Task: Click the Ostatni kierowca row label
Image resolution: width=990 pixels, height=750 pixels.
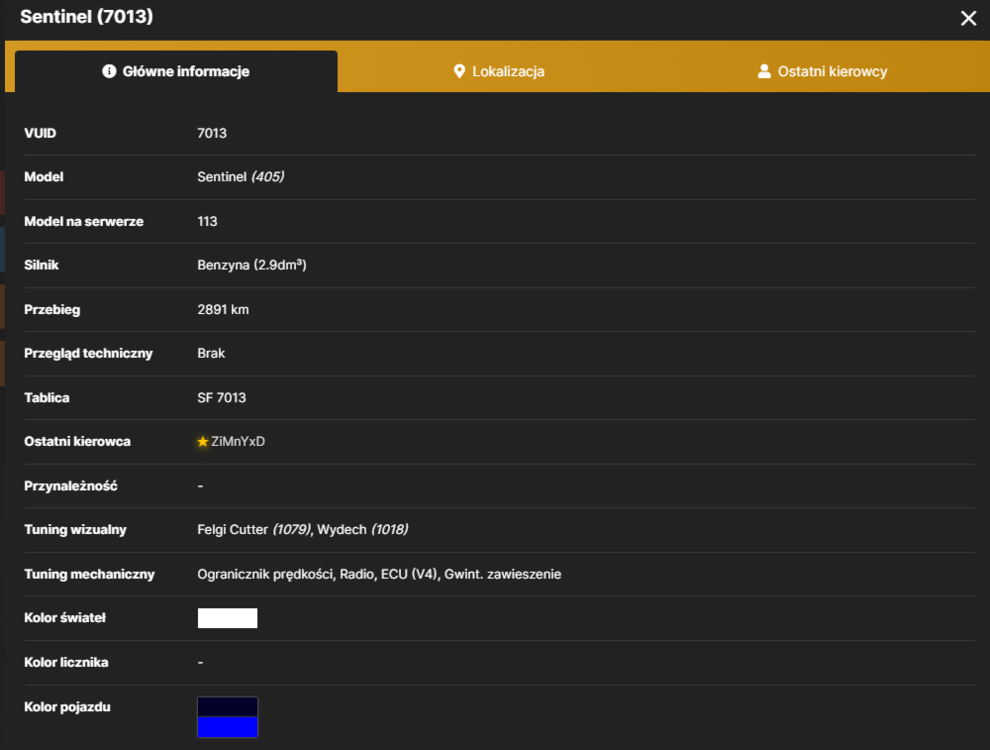Action: (77, 441)
